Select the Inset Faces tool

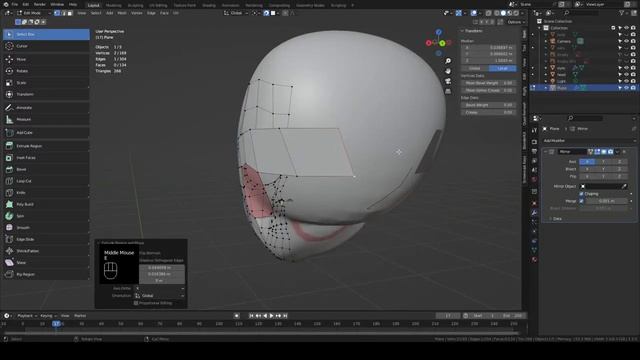[46, 158]
